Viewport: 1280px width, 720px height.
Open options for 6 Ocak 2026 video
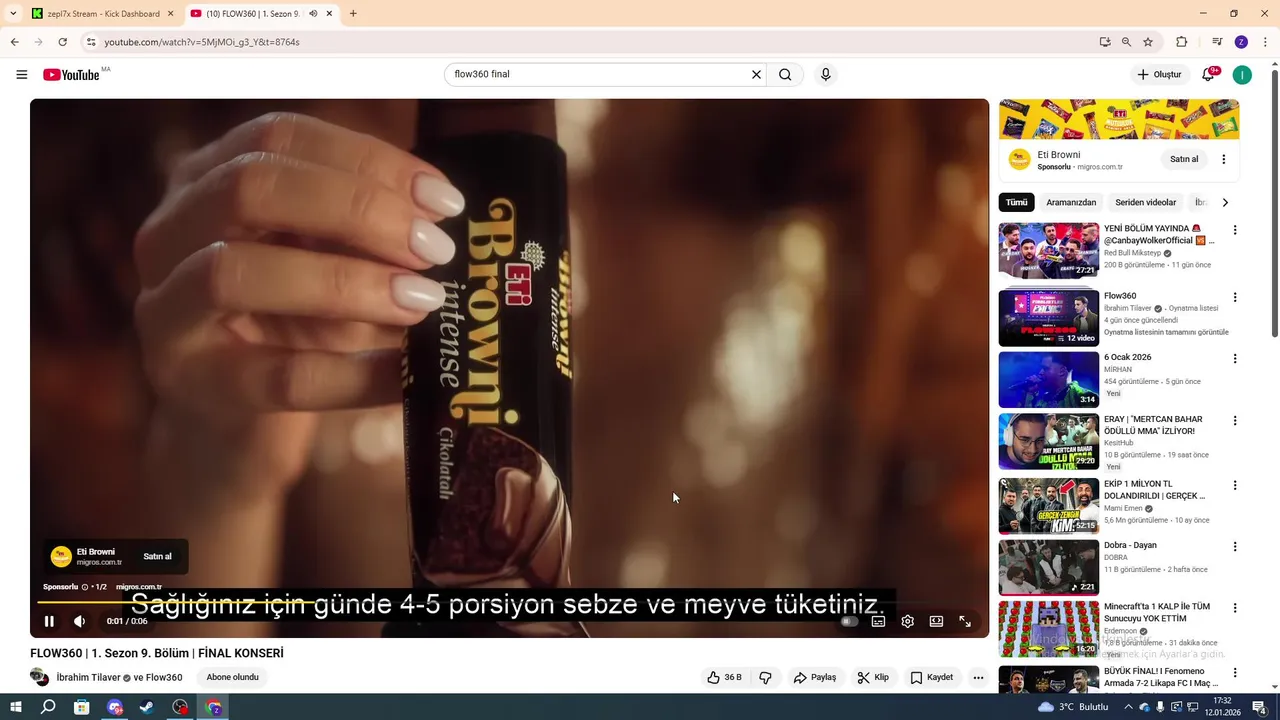[x=1235, y=358]
